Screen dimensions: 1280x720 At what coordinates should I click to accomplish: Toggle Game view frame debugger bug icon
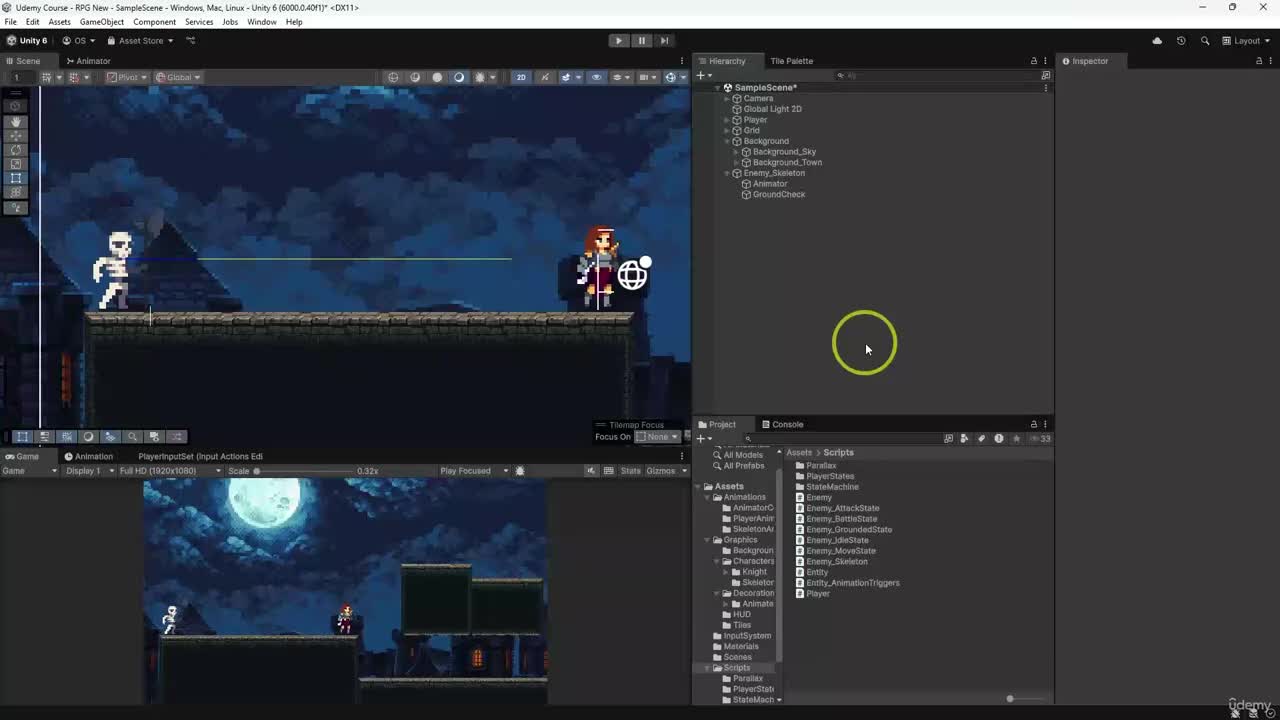(x=520, y=471)
